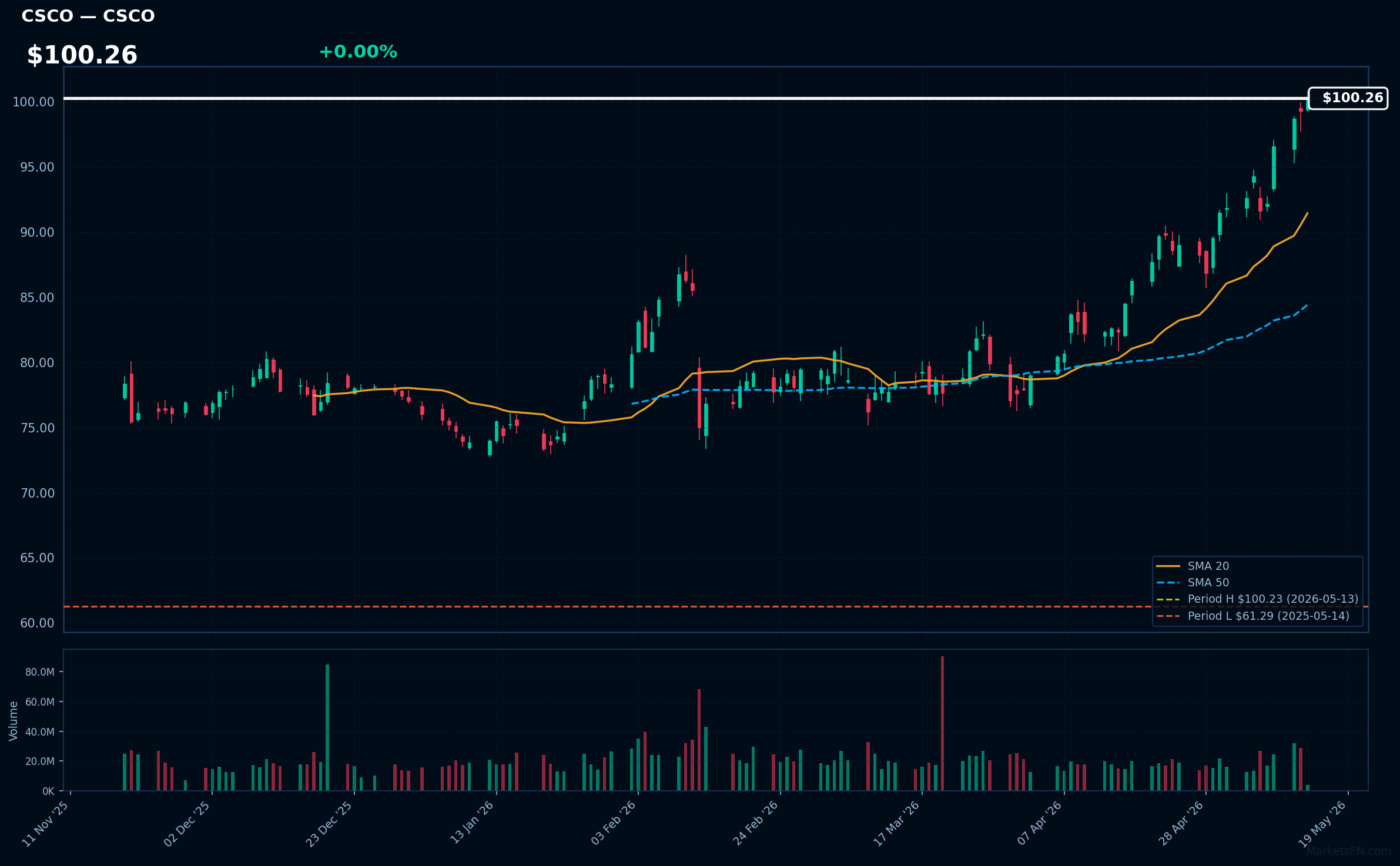This screenshot has width=1400, height=866.
Task: Select the SMA 50 legend entry
Action: (x=1193, y=582)
